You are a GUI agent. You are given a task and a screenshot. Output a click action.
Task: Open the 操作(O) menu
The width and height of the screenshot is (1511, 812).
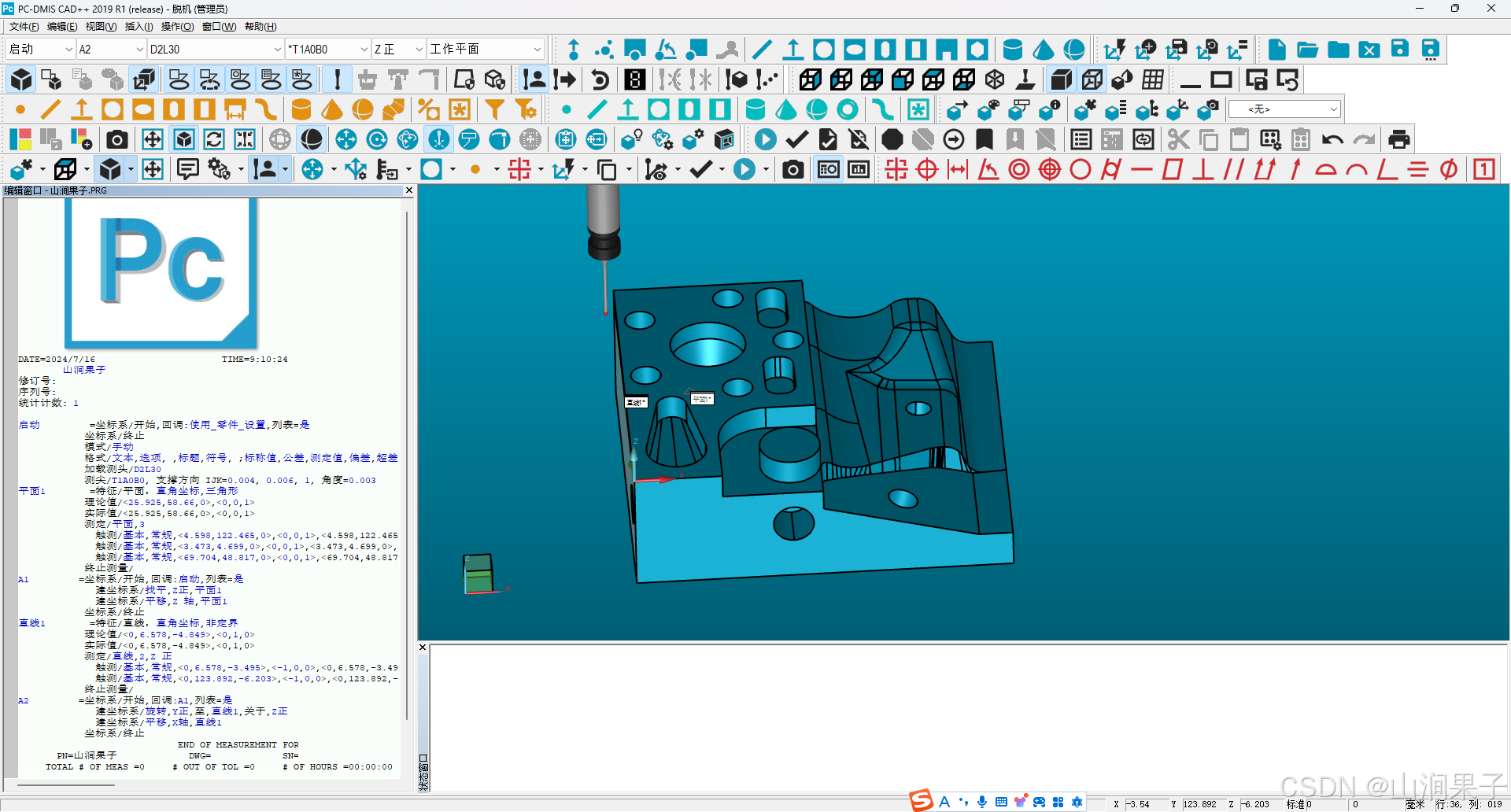pos(178,27)
